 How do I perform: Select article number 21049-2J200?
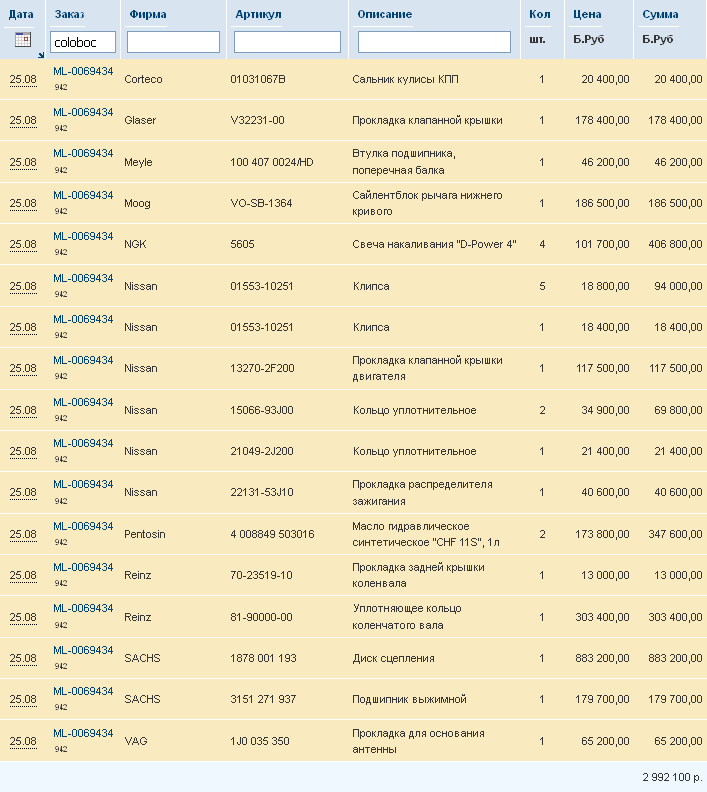pyautogui.click(x=262, y=451)
